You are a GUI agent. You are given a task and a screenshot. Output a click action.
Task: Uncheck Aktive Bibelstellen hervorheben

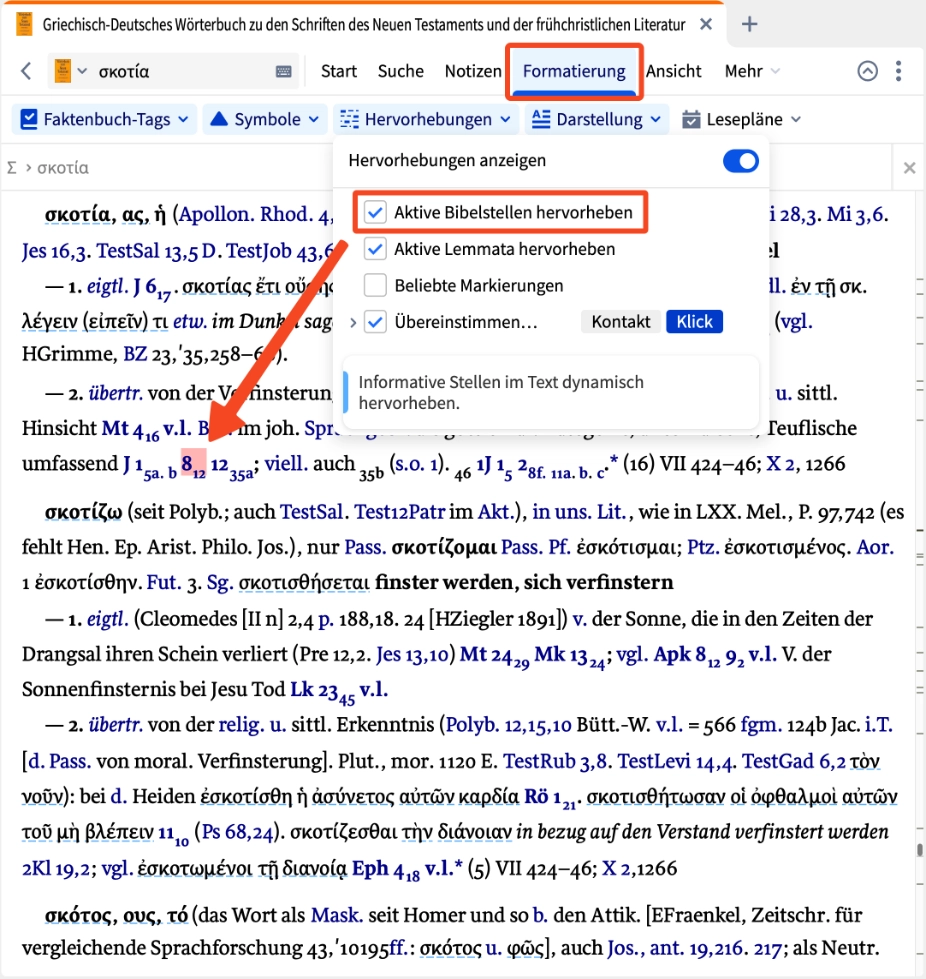[x=375, y=212]
